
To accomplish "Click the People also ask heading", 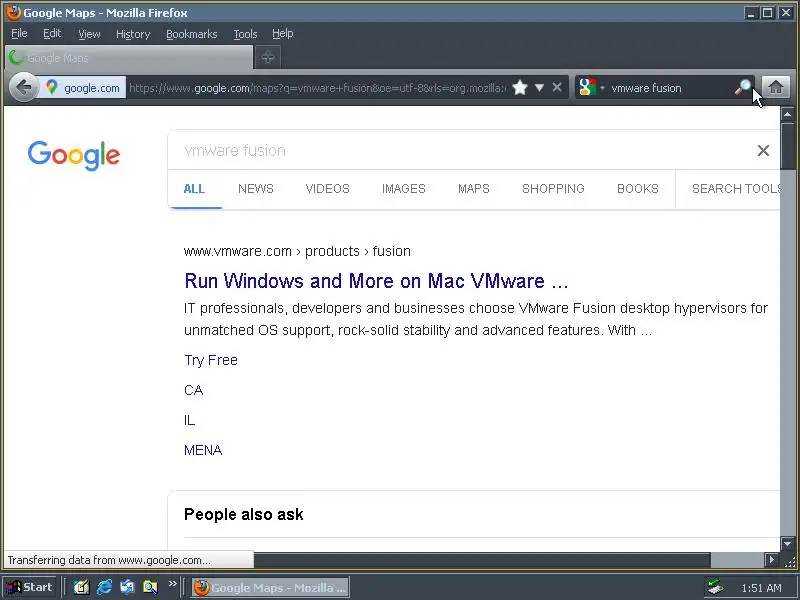I will [243, 514].
